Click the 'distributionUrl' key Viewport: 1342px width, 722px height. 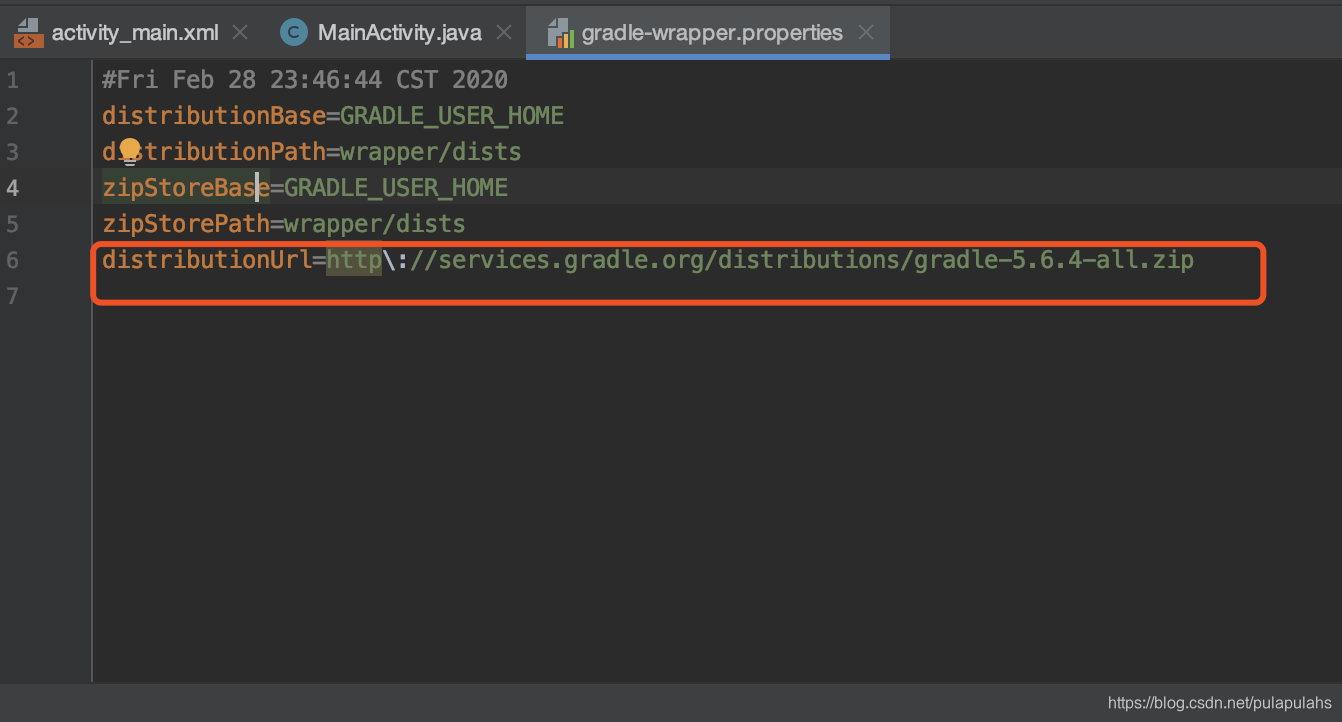[207, 260]
